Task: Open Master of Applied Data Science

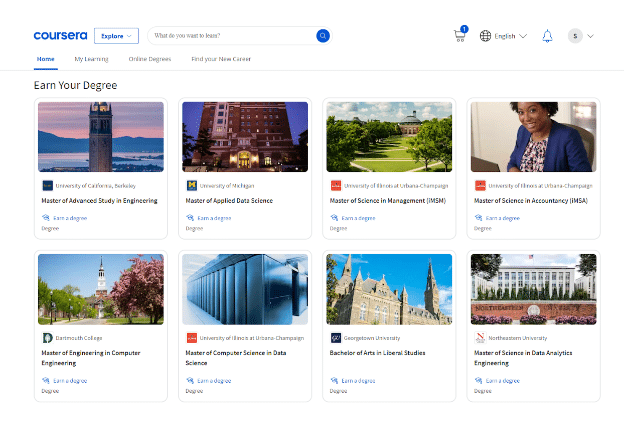Action: 229,201
